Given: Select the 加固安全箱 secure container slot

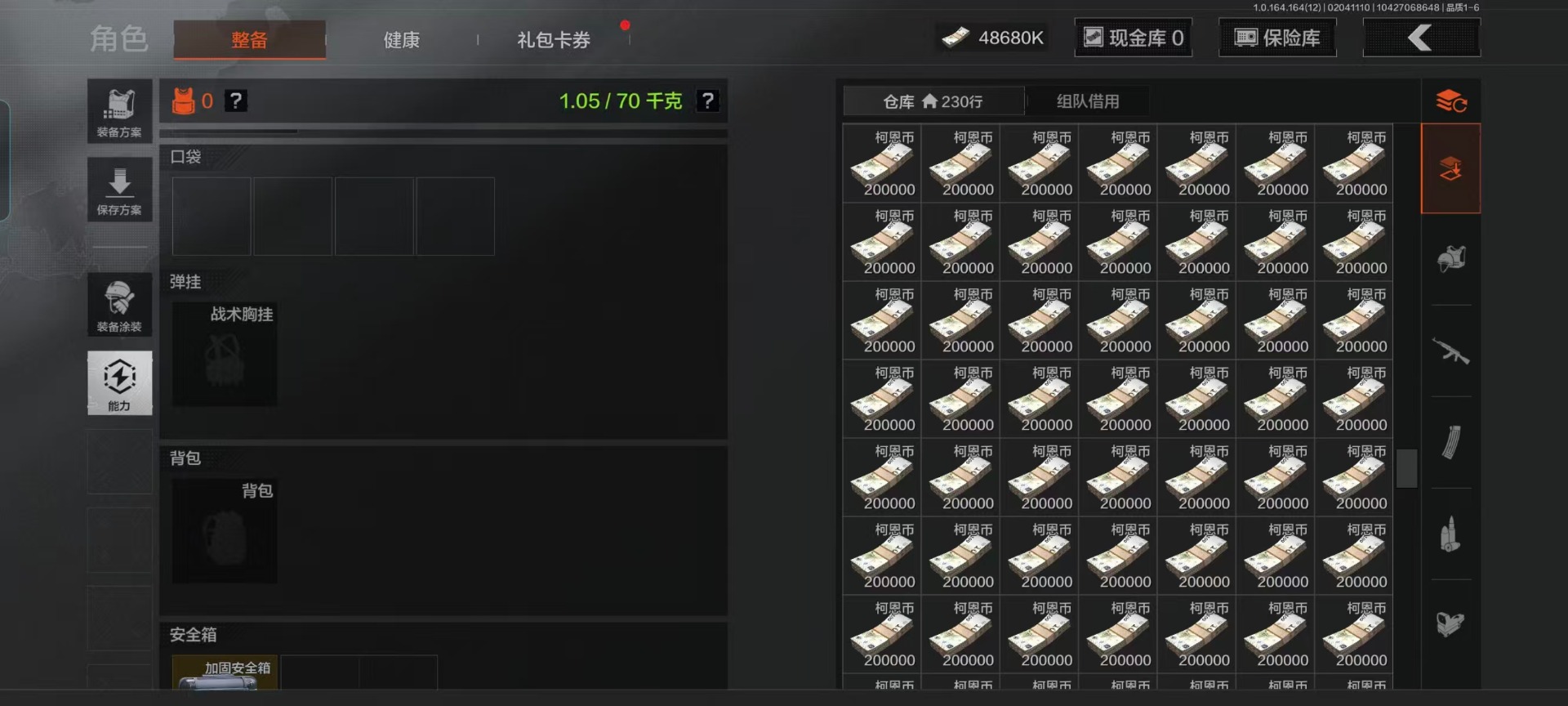Looking at the screenshot, I should point(225,672).
